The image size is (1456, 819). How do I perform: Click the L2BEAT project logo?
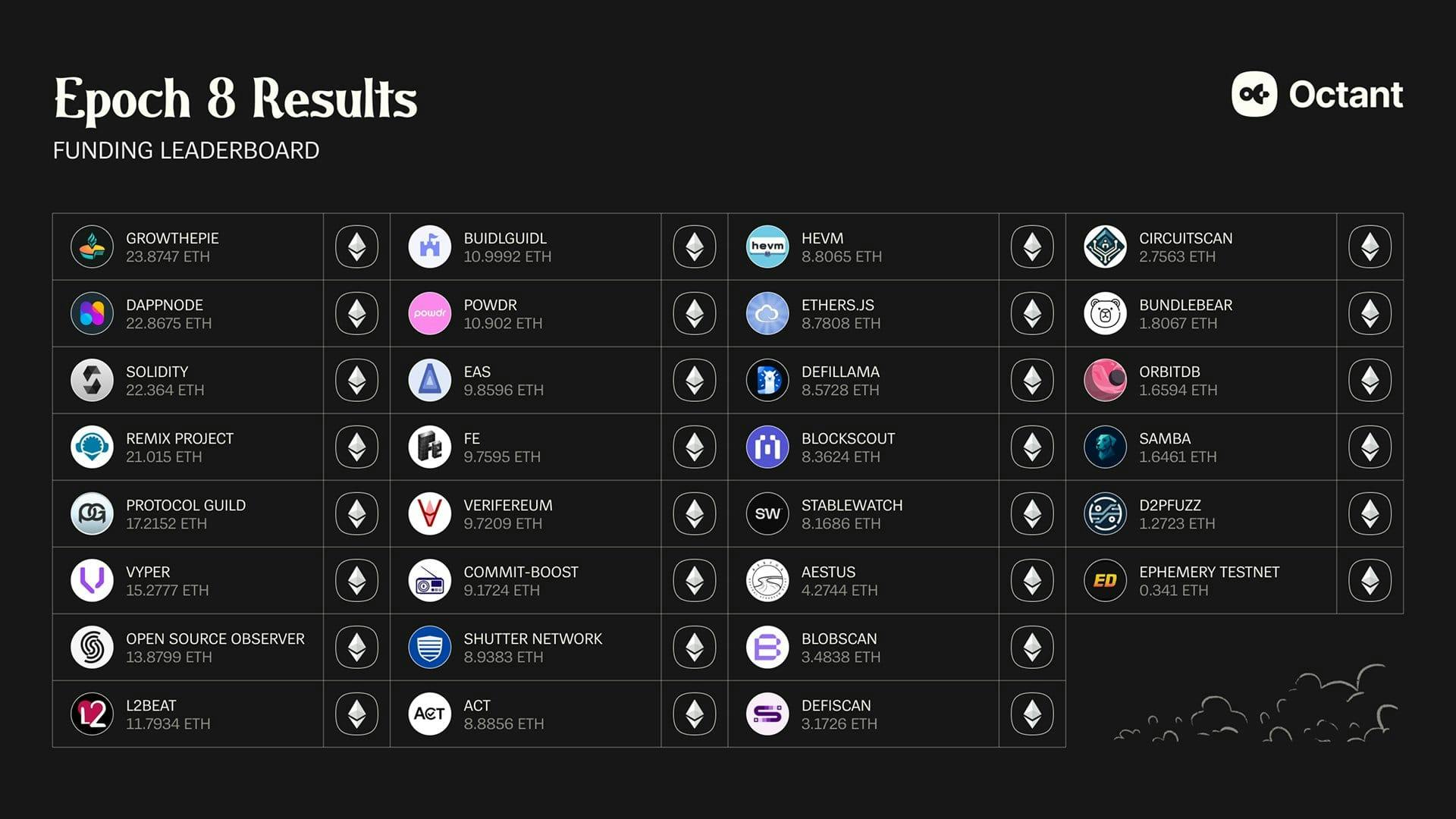(x=92, y=714)
